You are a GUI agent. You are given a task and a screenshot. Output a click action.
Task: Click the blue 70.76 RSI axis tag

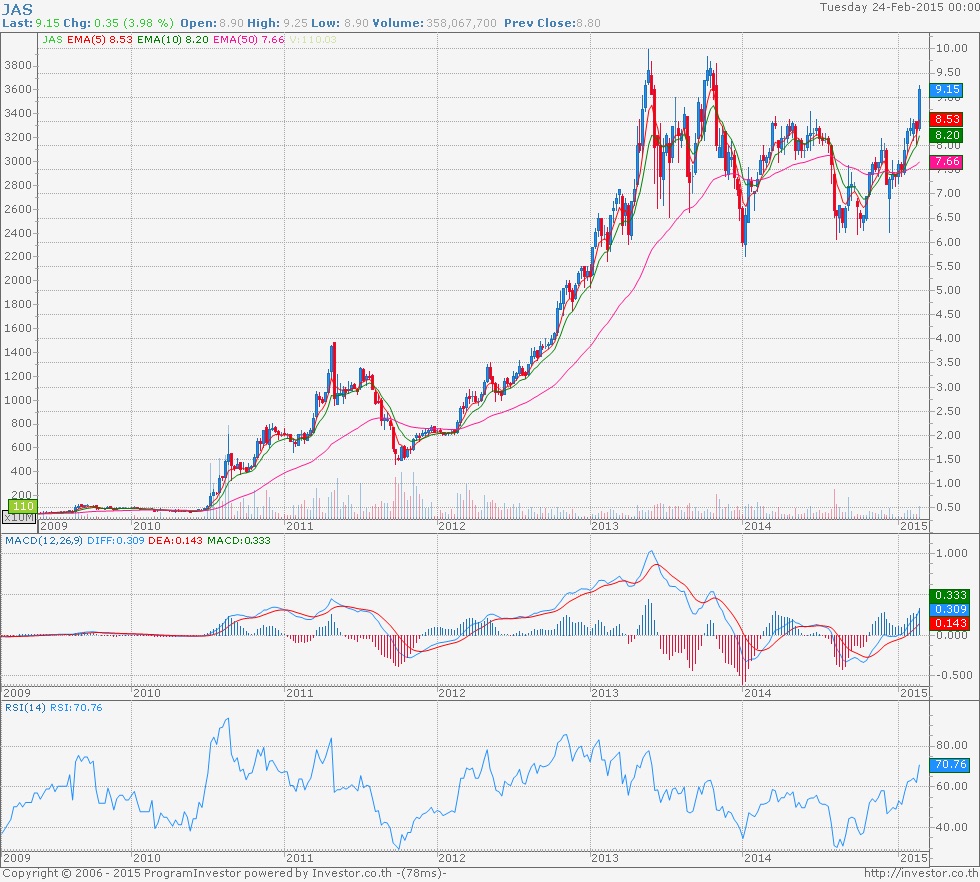950,764
